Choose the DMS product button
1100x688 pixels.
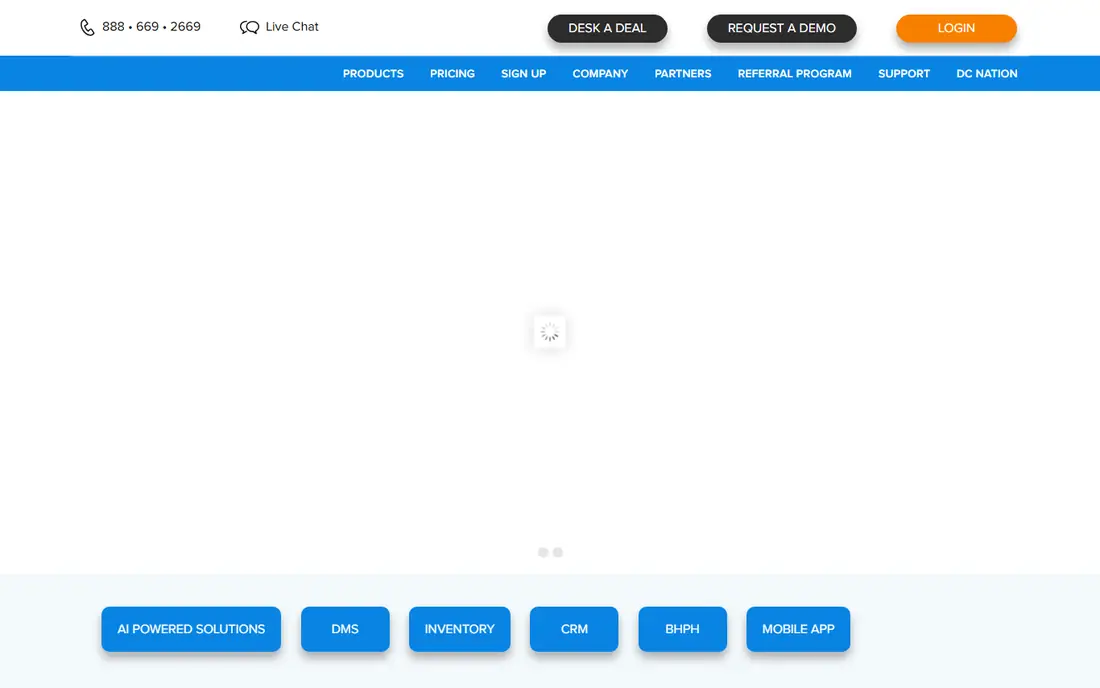345,629
